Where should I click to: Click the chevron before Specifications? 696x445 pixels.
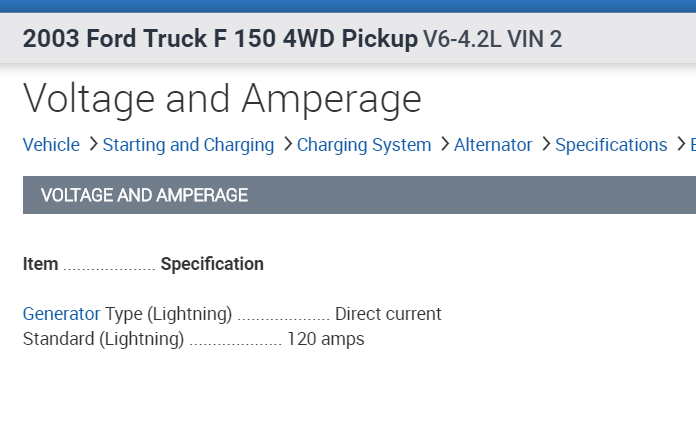[x=546, y=145]
